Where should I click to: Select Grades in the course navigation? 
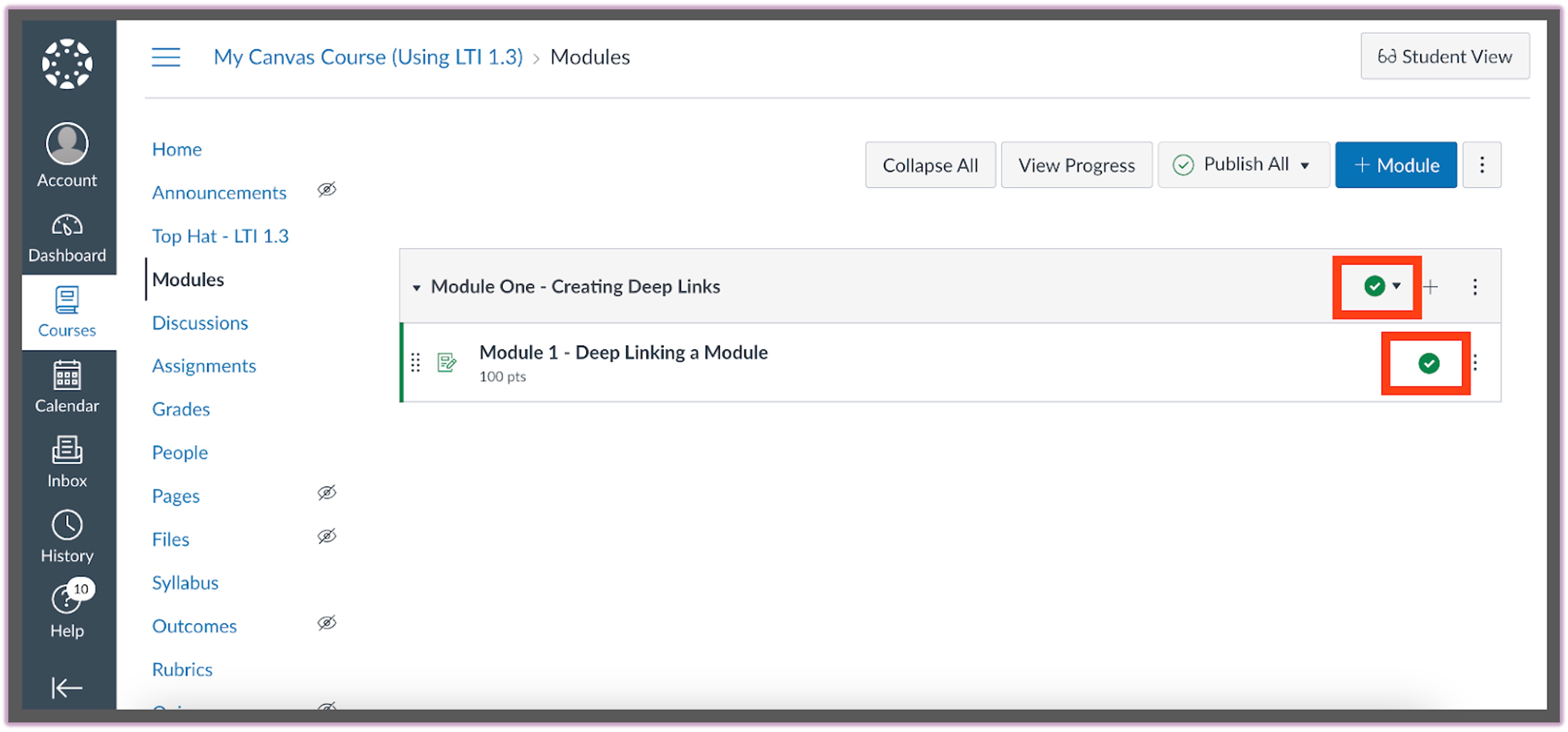pyautogui.click(x=181, y=409)
